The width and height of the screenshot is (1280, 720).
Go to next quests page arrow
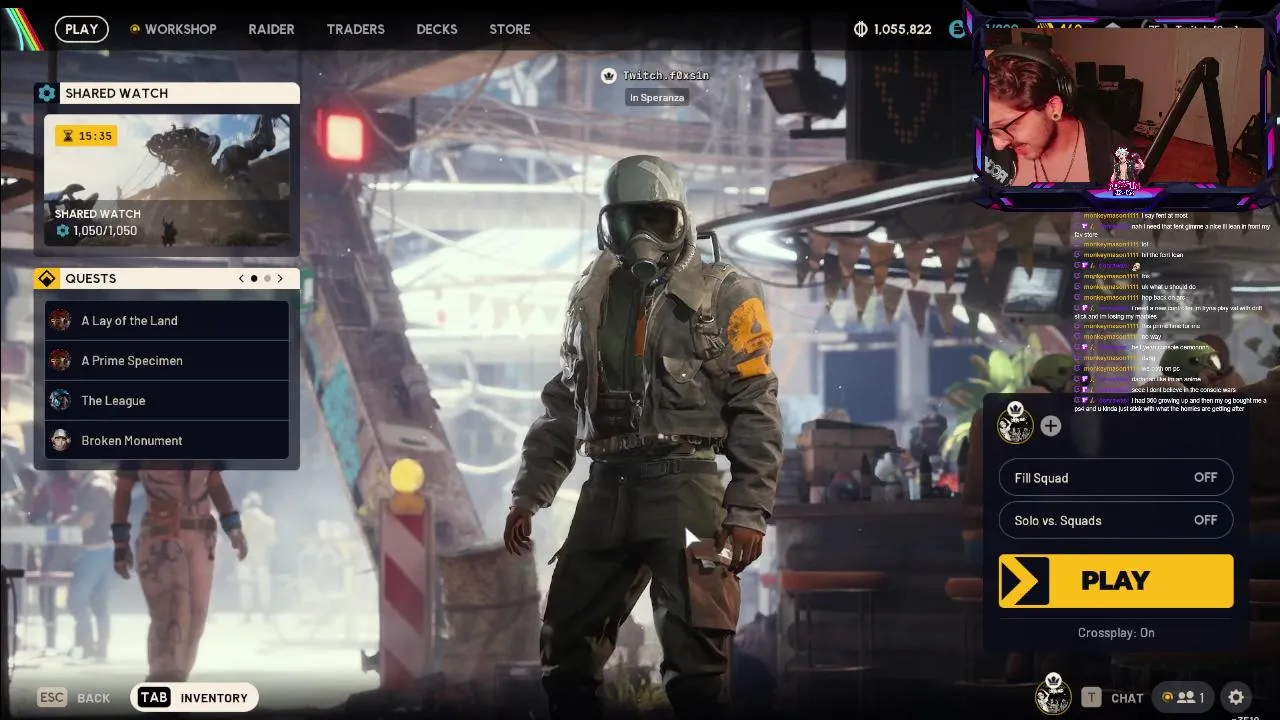click(280, 278)
